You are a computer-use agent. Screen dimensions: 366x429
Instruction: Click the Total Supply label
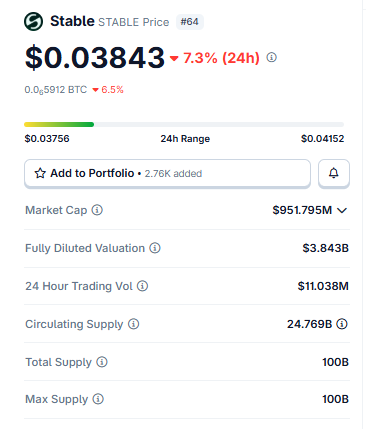(59, 362)
